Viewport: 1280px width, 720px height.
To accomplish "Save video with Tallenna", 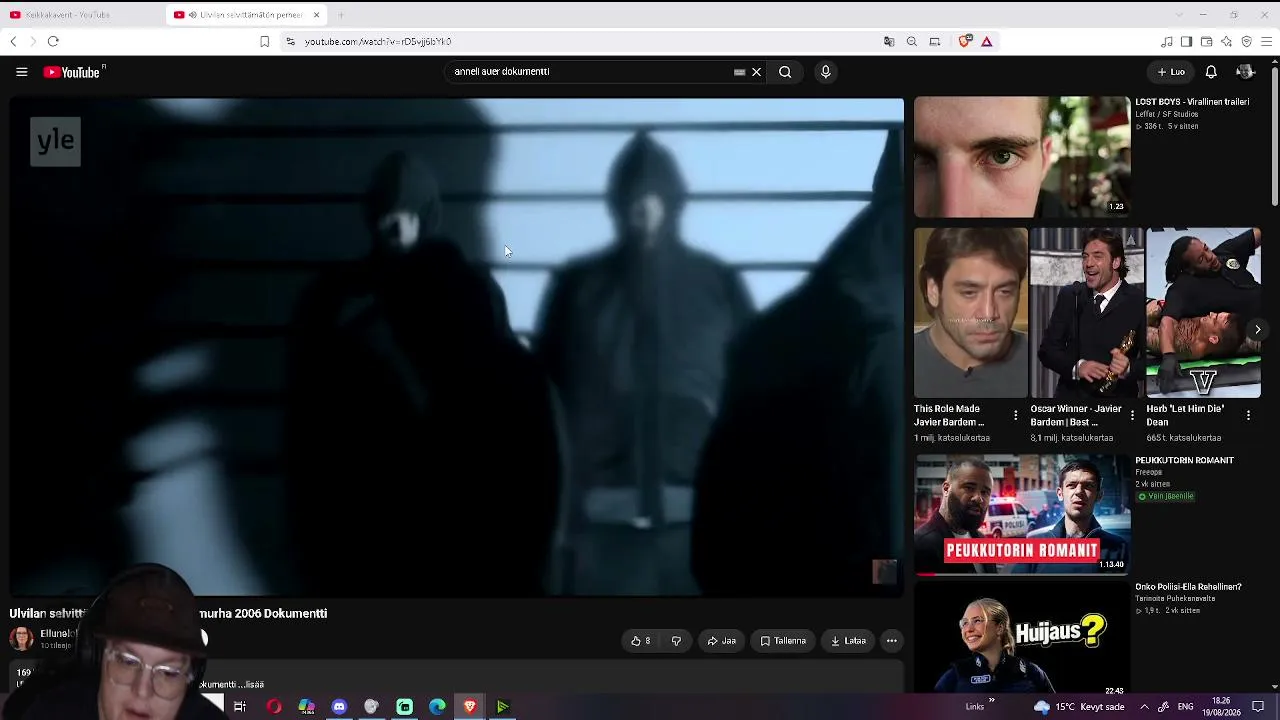I will click(783, 641).
